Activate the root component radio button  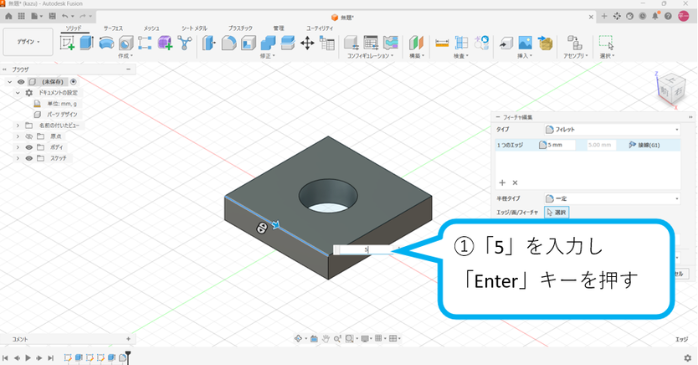point(73,82)
